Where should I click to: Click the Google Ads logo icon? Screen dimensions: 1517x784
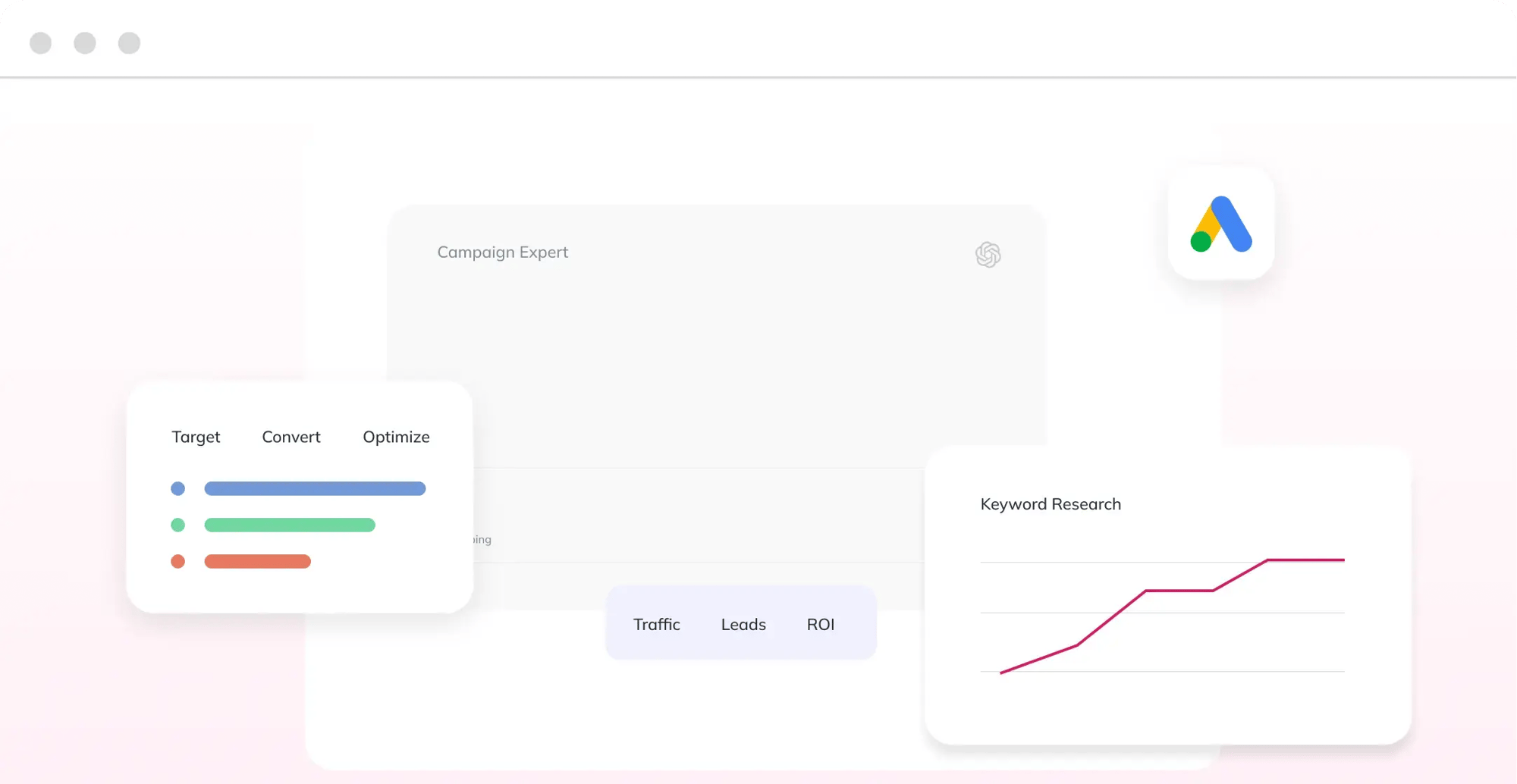(1220, 224)
